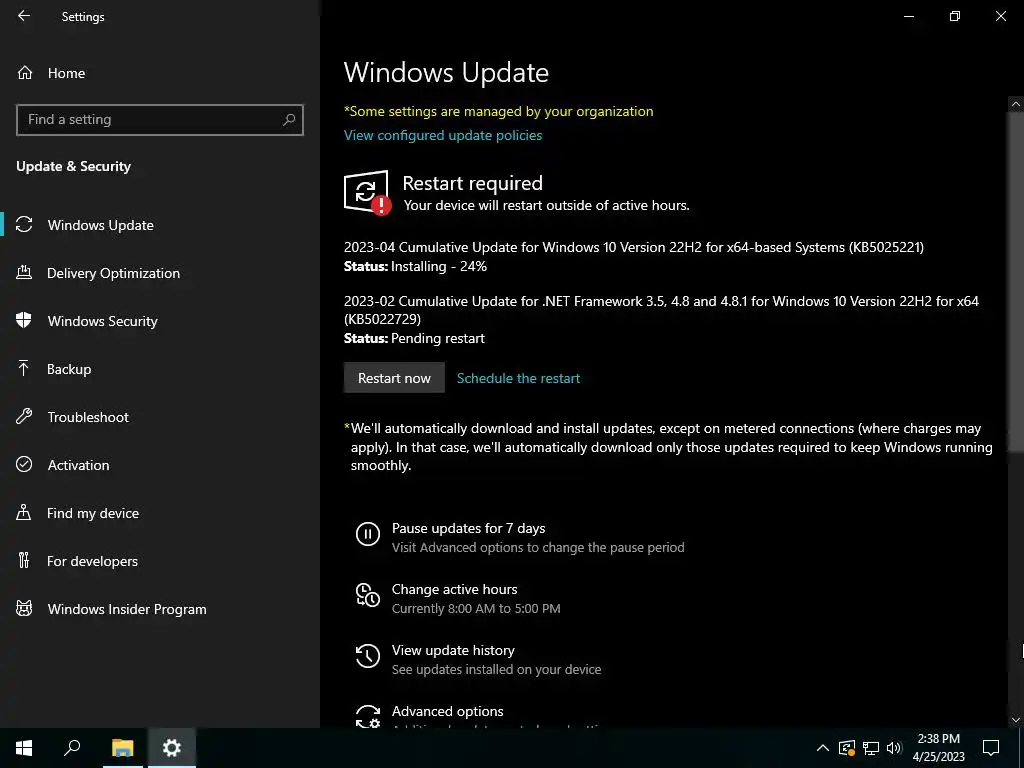Click Pause updates for 7 days
The height and width of the screenshot is (768, 1024).
point(468,528)
